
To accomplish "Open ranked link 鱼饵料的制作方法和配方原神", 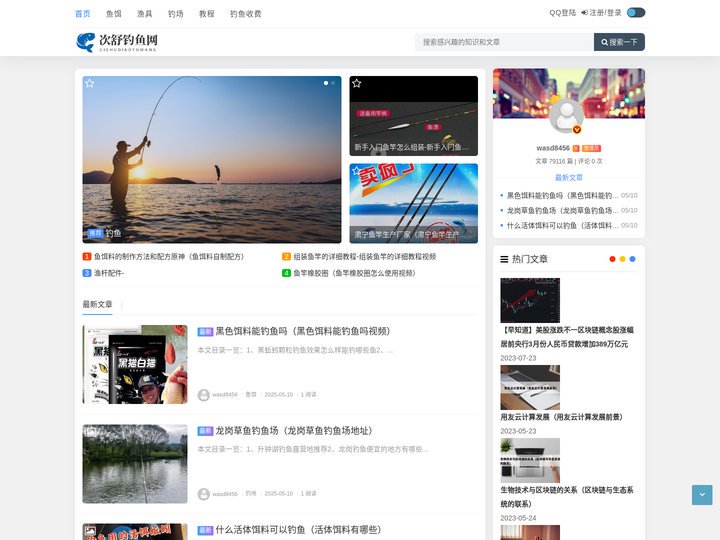I will click(169, 257).
